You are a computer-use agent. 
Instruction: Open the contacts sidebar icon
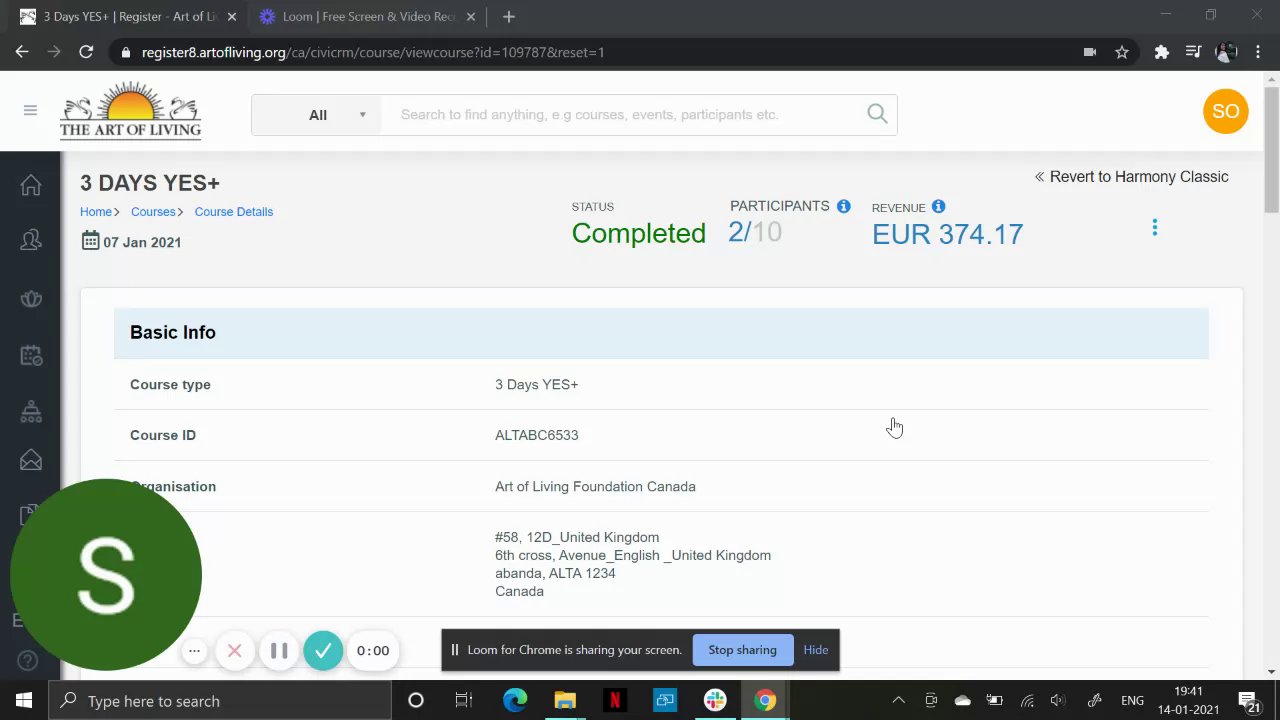(31, 240)
